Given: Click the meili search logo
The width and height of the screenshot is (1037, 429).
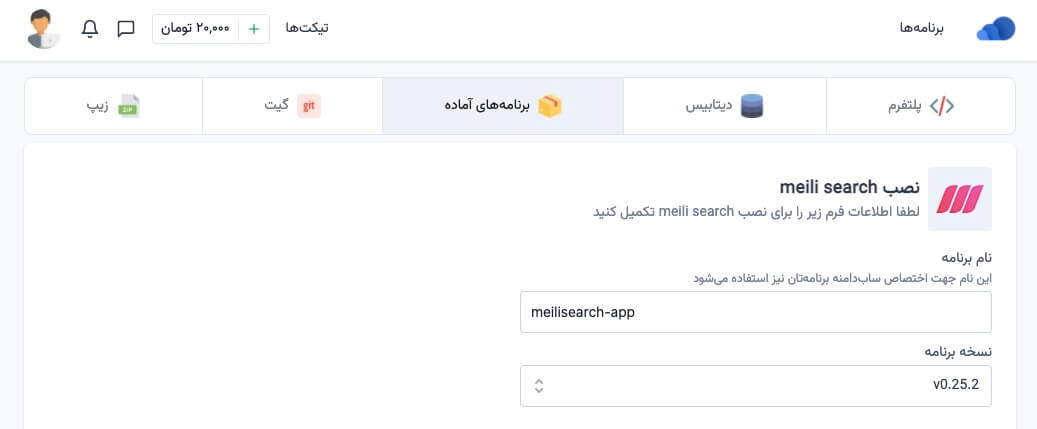Looking at the screenshot, I should 959,199.
